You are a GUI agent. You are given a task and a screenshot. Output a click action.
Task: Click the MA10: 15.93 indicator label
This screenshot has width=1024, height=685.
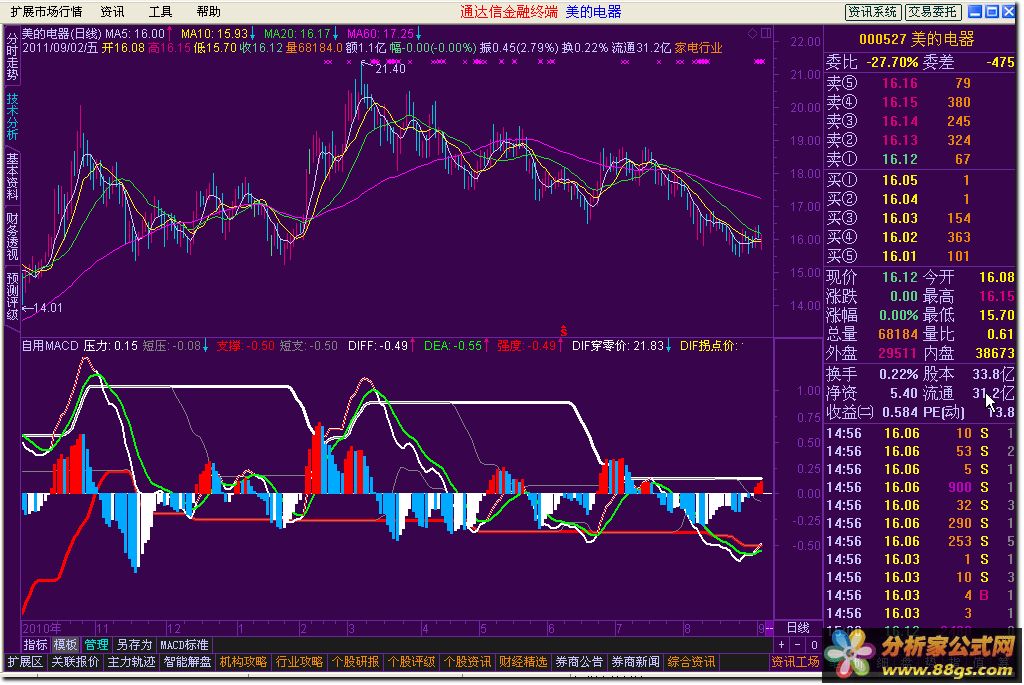click(x=214, y=33)
